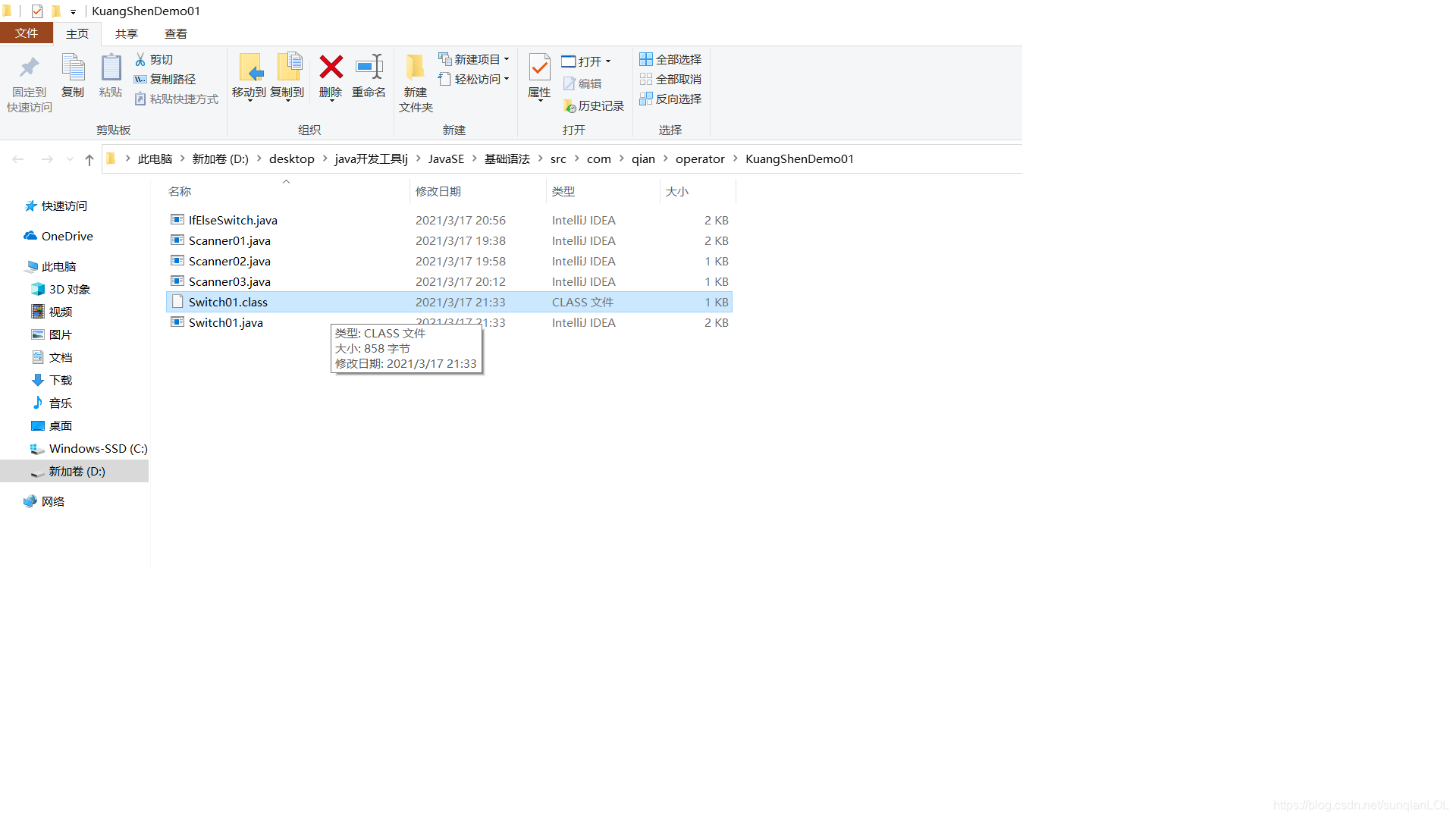Image resolution: width=1456 pixels, height=819 pixels.
Task: Click the Move to folder icon
Action: [x=250, y=67]
